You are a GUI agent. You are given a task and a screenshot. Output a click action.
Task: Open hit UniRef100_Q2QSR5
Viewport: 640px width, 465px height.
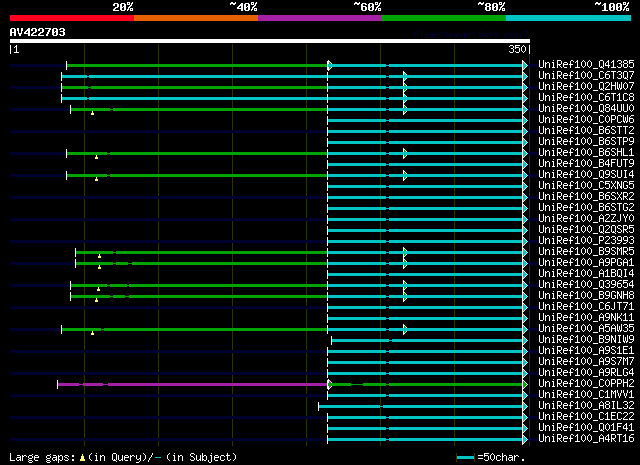[x=586, y=230]
